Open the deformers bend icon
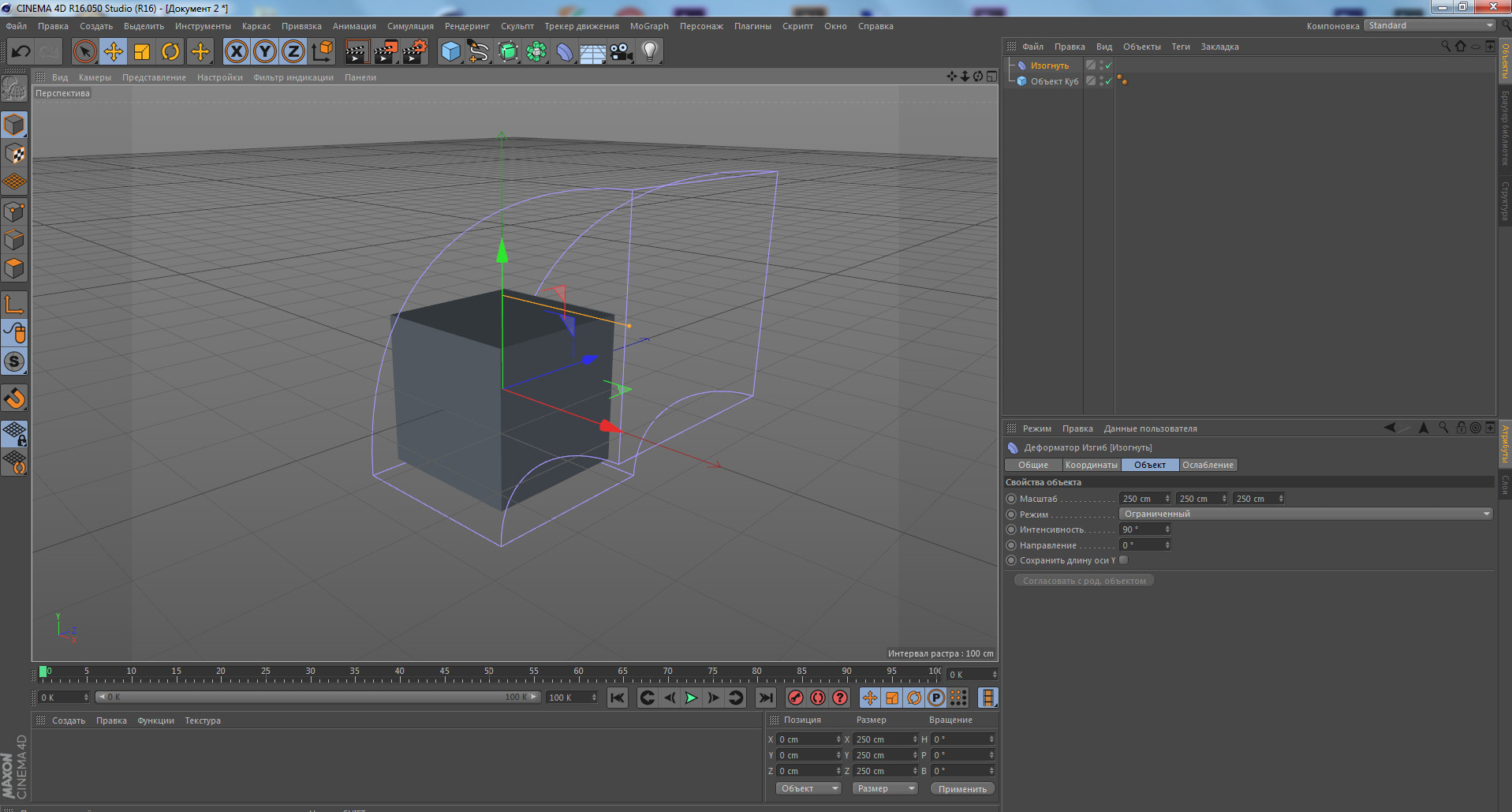1512x812 pixels. tap(565, 52)
